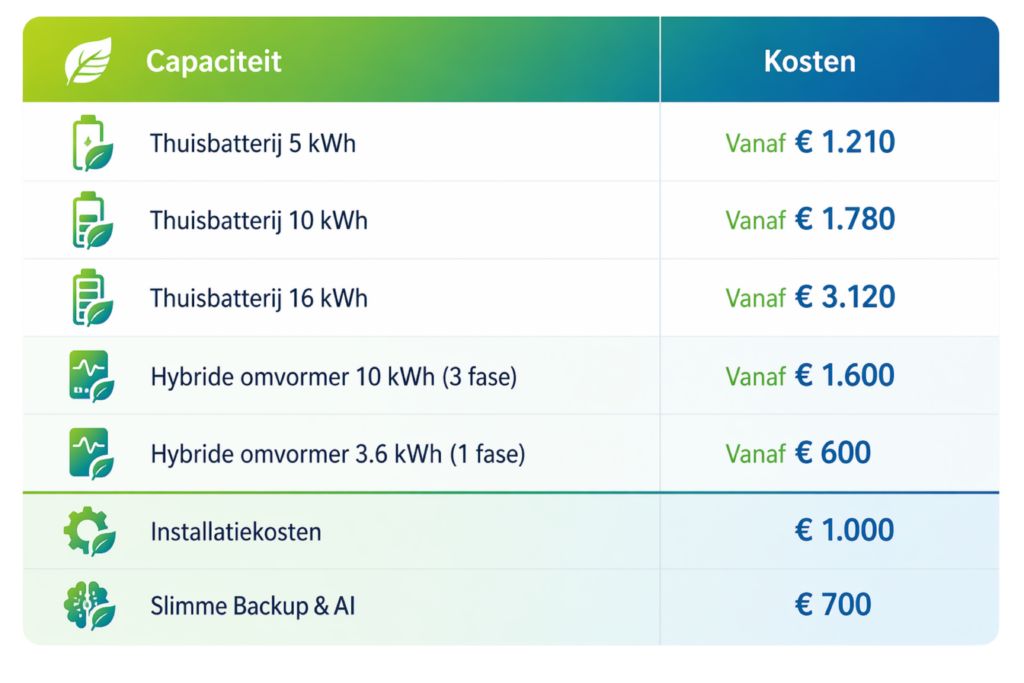Viewport: 1024px width, 683px height.
Task: Open the Thuisbatterij 5 kWh label
Action: click(253, 143)
